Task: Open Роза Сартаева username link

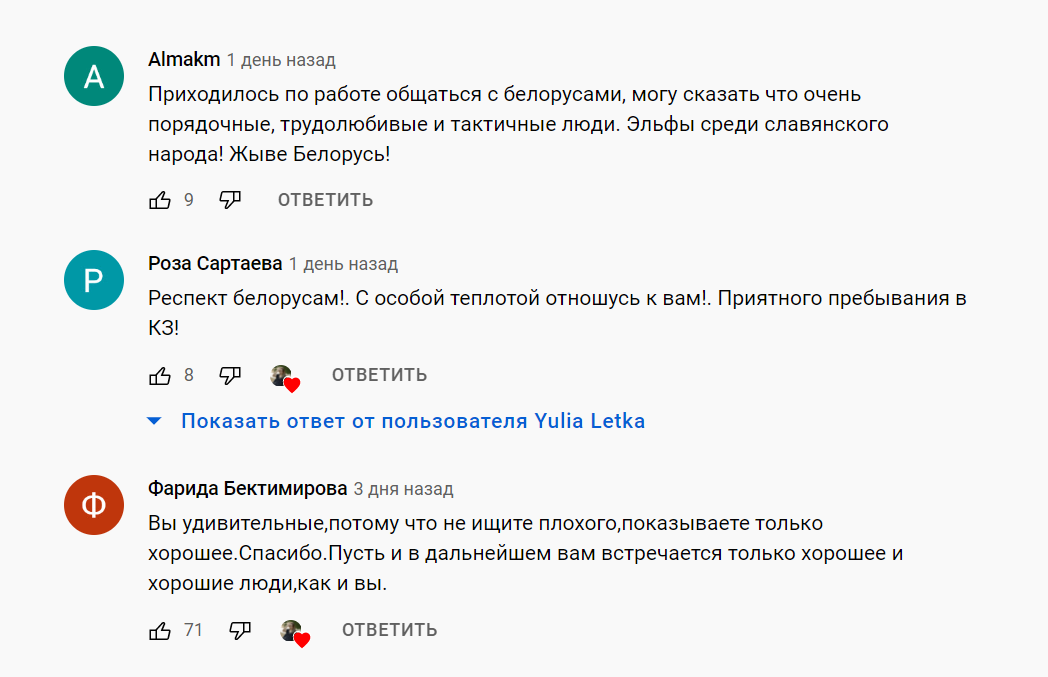Action: 215,264
